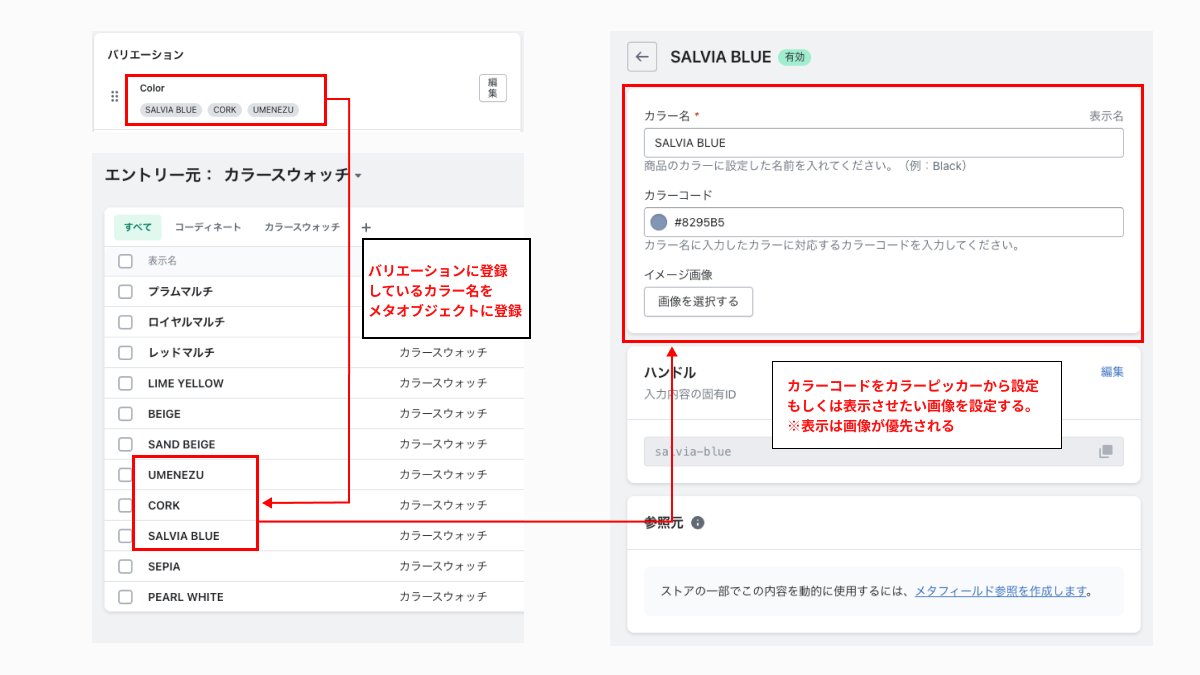The height and width of the screenshot is (675, 1200).
Task: Click the 編集 button in バリエーション card
Action: (493, 87)
